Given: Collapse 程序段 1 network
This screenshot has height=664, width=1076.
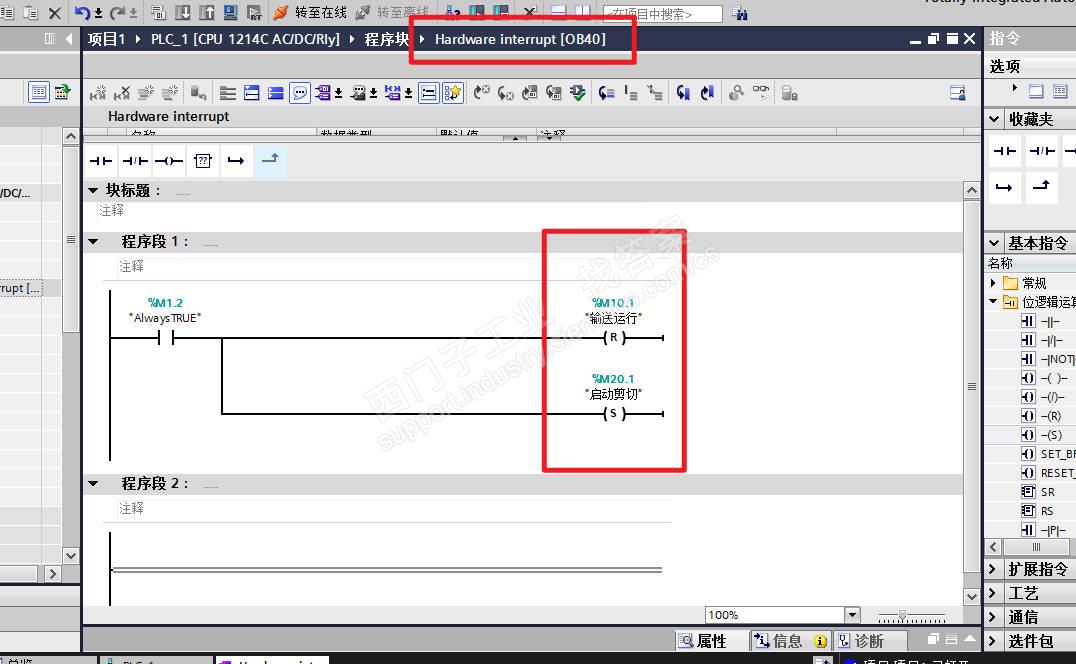Looking at the screenshot, I should [x=93, y=241].
